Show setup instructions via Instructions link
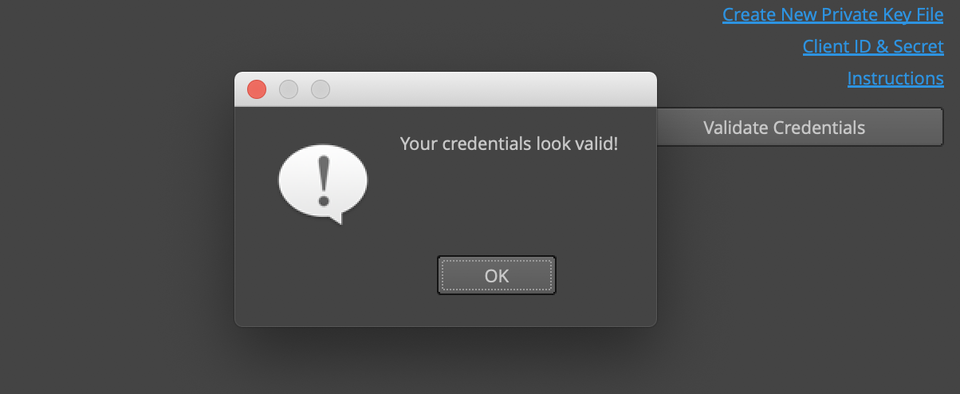Viewport: 960px width, 394px height. (x=895, y=78)
